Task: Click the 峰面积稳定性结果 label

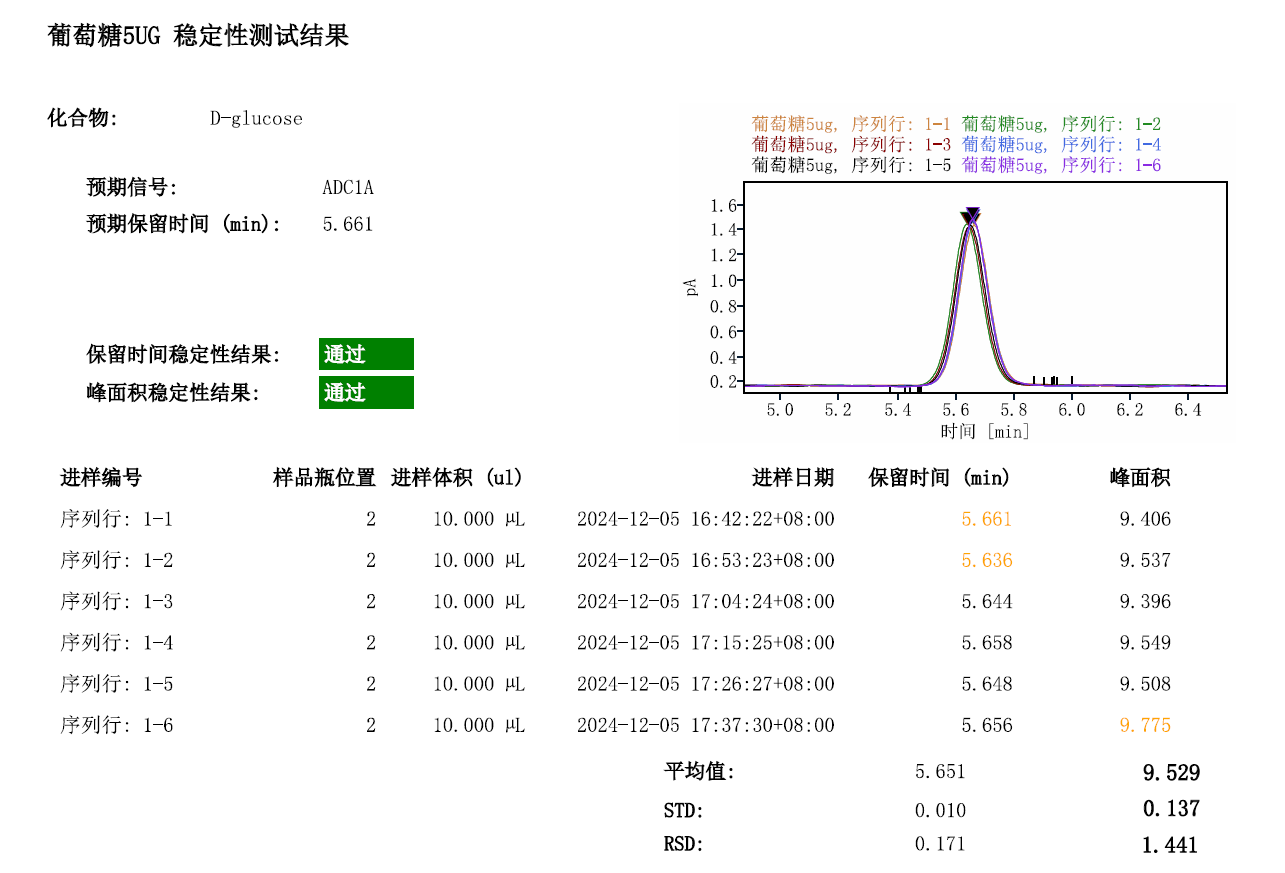Action: 173,393
